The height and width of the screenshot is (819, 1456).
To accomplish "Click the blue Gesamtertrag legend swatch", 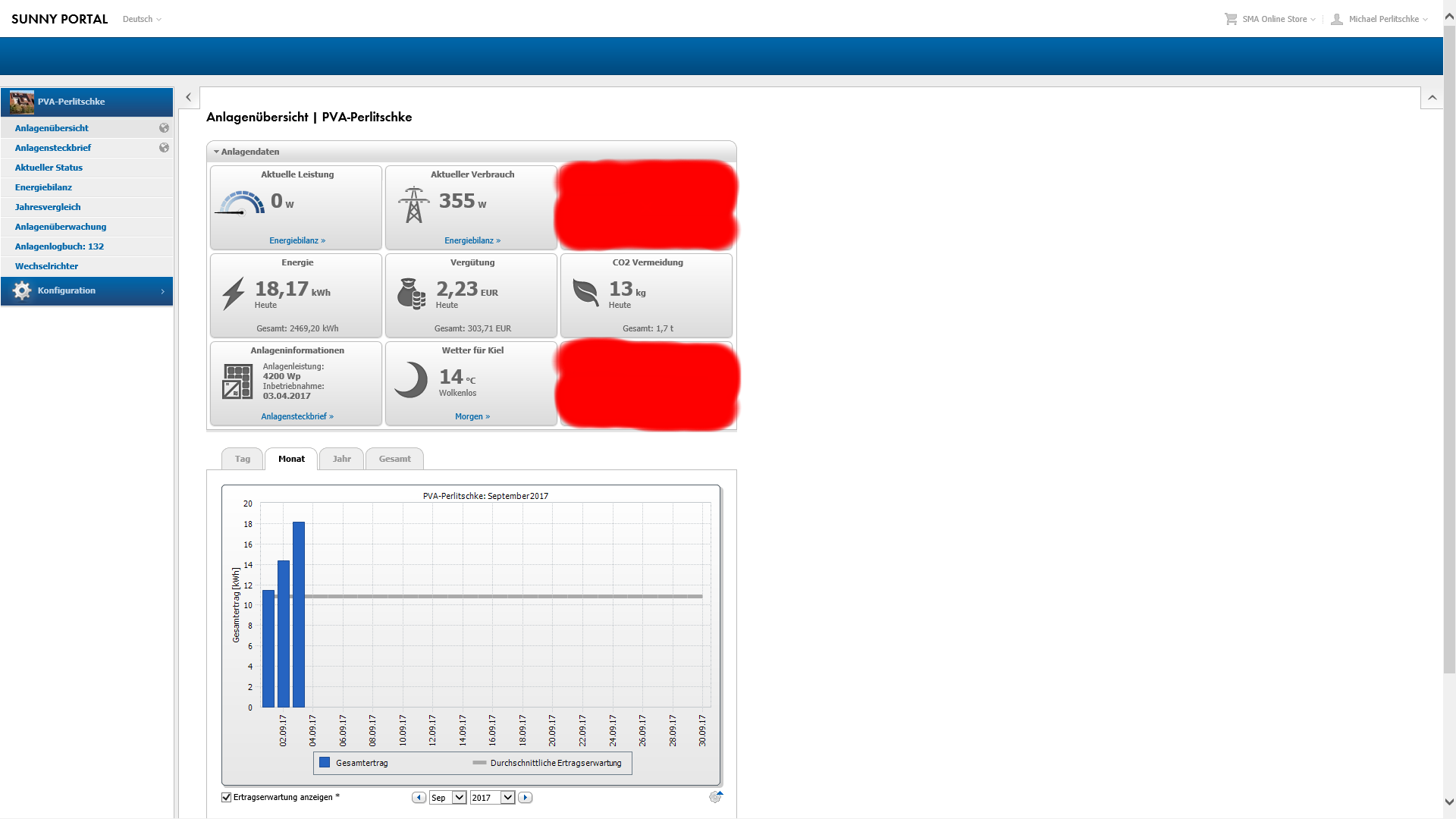I will point(325,763).
